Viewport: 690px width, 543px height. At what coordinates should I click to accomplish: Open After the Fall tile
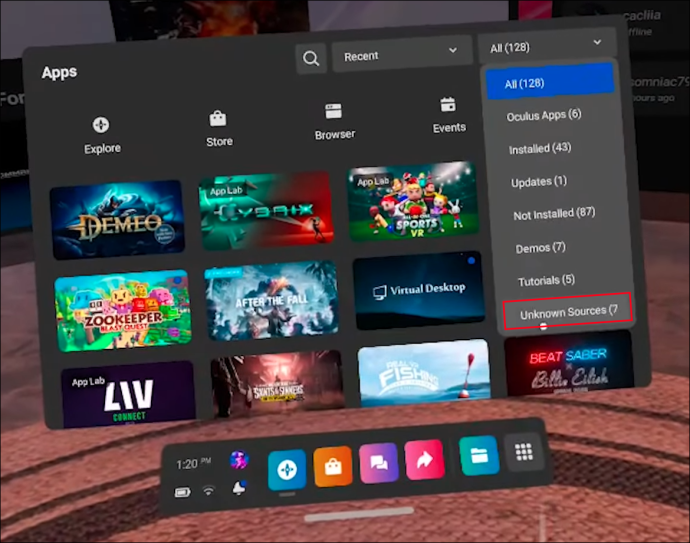(271, 301)
